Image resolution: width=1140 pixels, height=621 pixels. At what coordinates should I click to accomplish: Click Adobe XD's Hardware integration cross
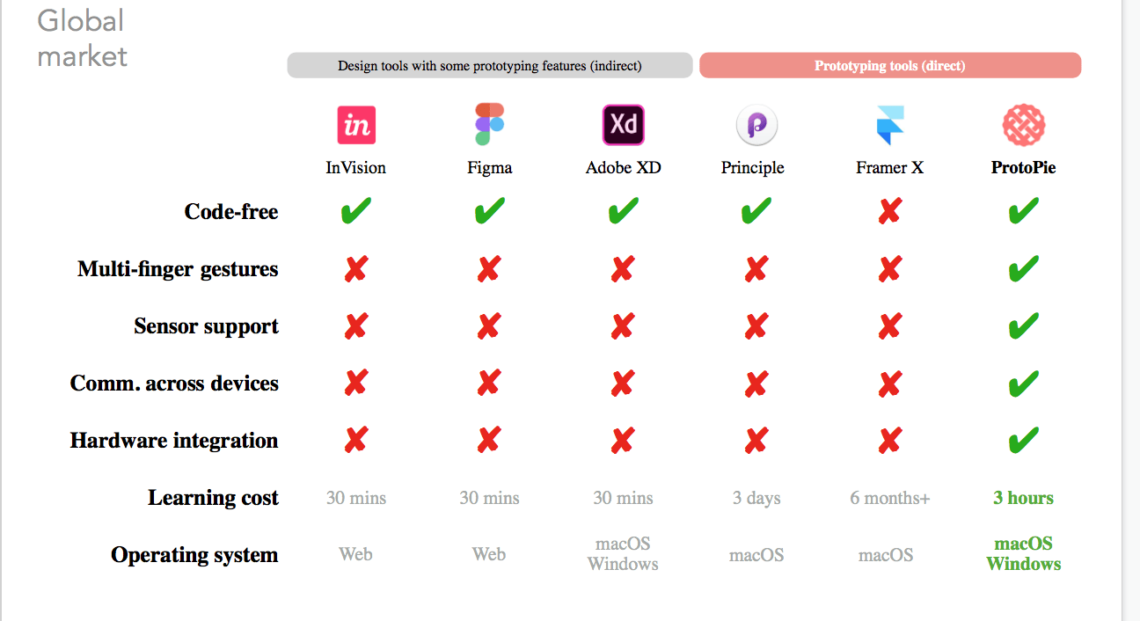click(x=622, y=440)
